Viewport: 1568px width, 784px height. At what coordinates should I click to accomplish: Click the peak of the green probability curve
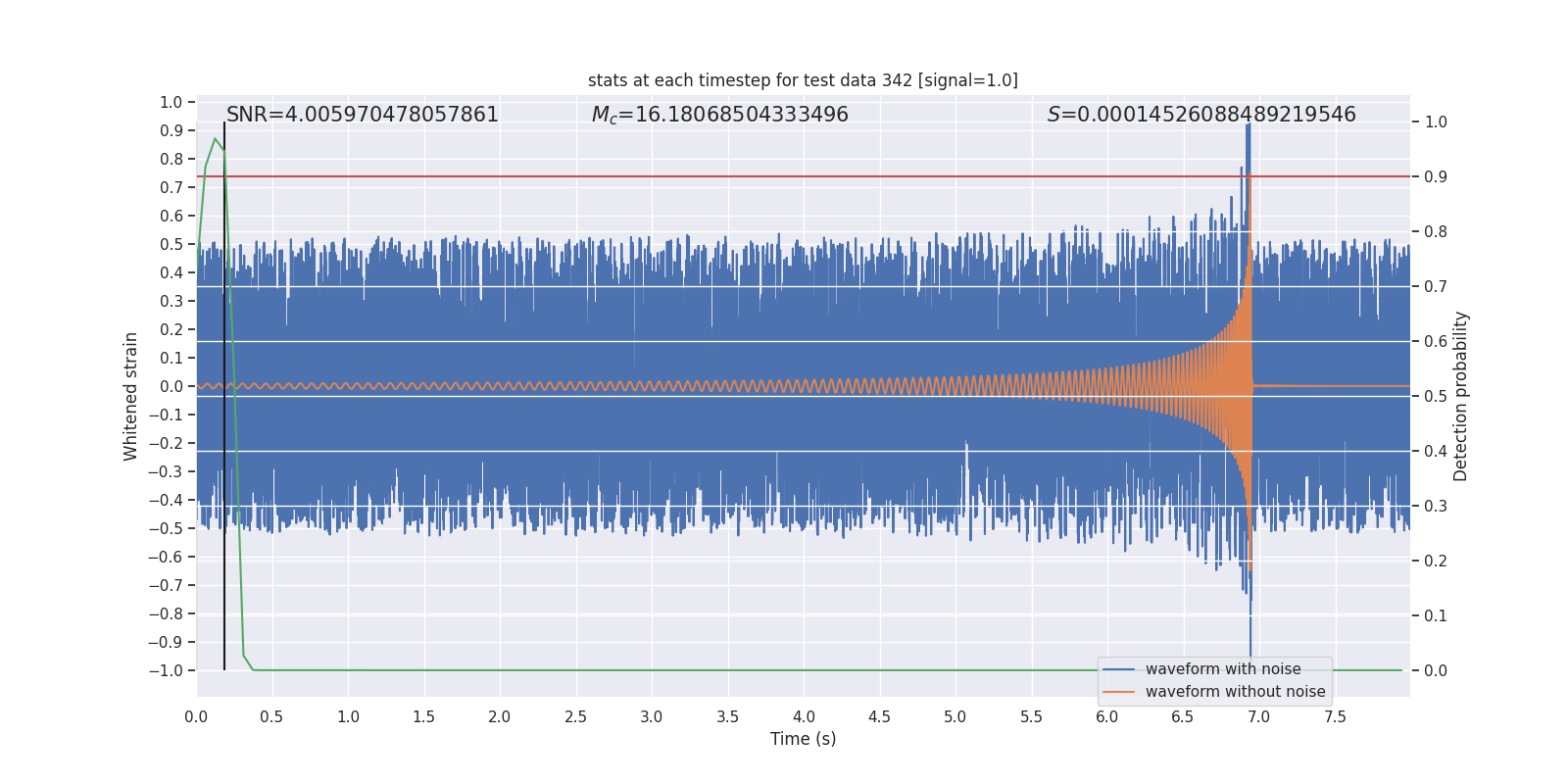point(215,139)
